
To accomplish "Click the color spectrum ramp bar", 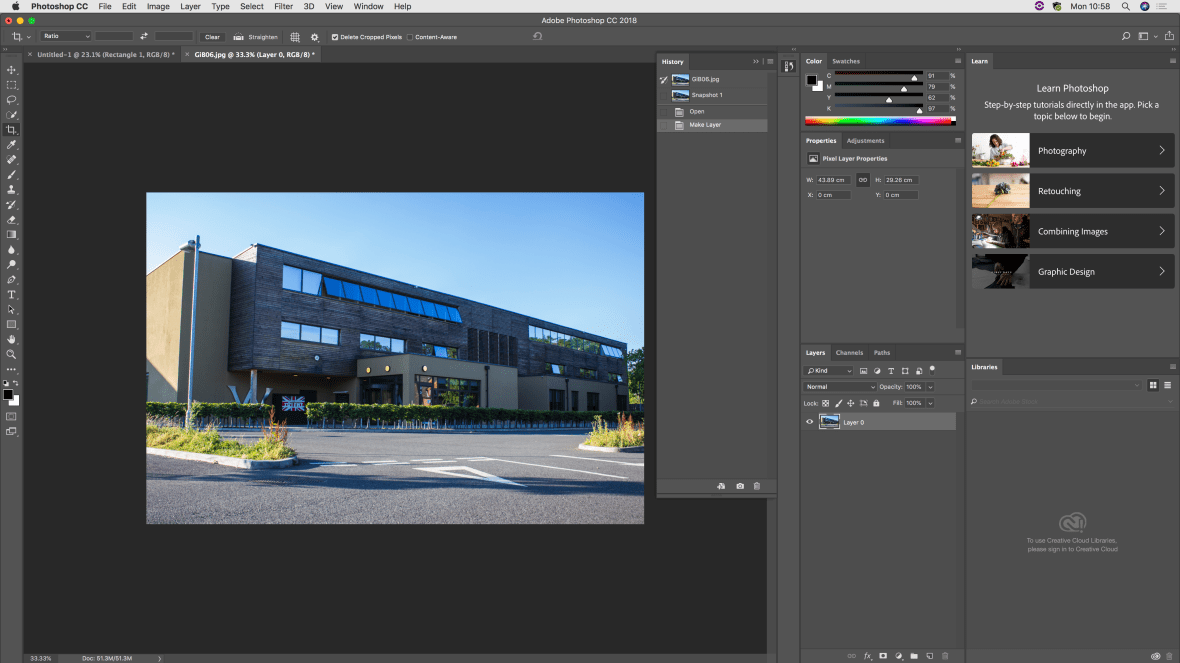I will pyautogui.click(x=880, y=122).
